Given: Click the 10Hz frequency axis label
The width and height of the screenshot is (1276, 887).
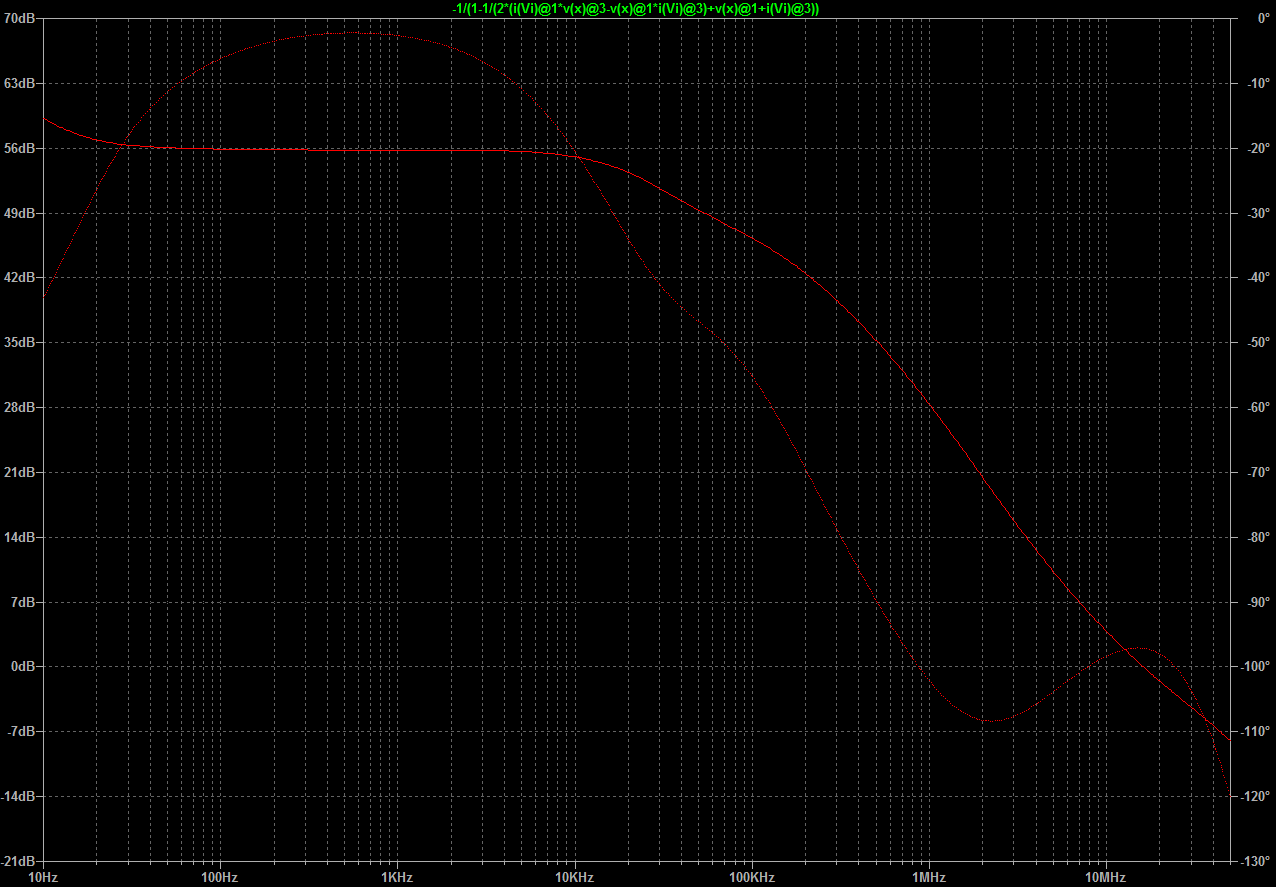Looking at the screenshot, I should click(43, 877).
